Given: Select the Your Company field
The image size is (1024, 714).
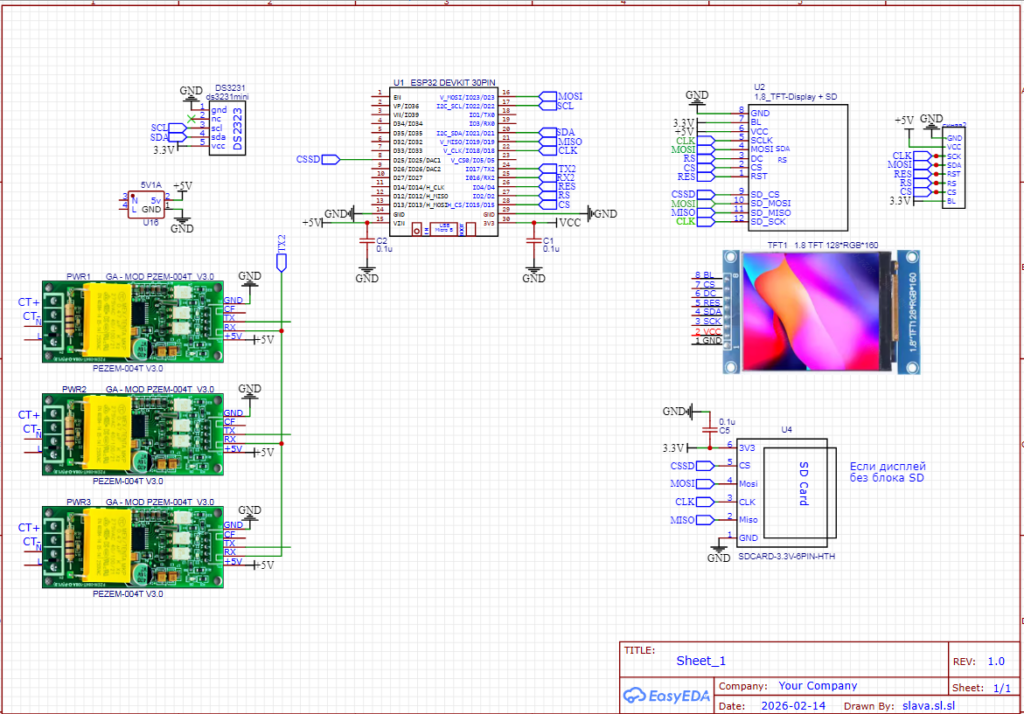Looking at the screenshot, I should [817, 686].
